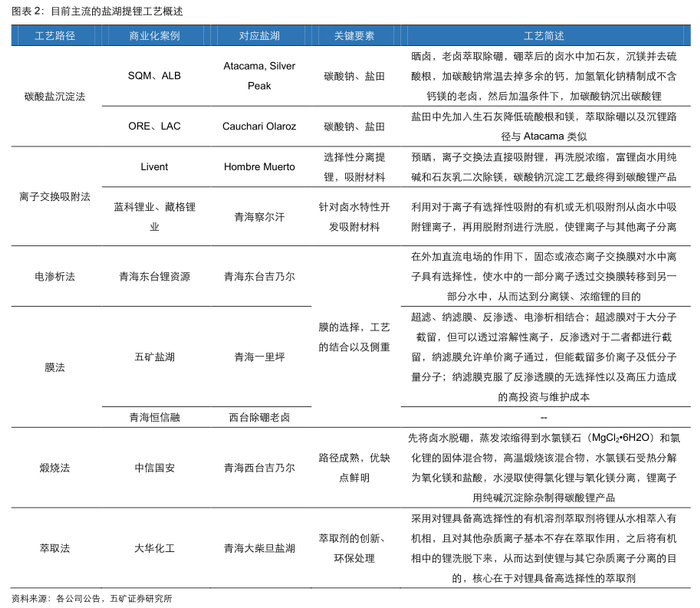Image resolution: width=700 pixels, height=608 pixels.
Task: Click the description starting '在外加直流电场的作用下'
Action: (x=544, y=277)
